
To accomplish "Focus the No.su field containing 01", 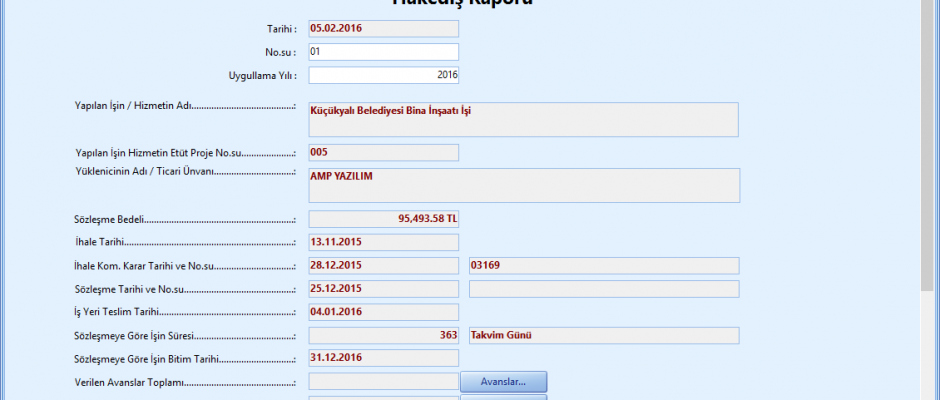I will pos(383,52).
